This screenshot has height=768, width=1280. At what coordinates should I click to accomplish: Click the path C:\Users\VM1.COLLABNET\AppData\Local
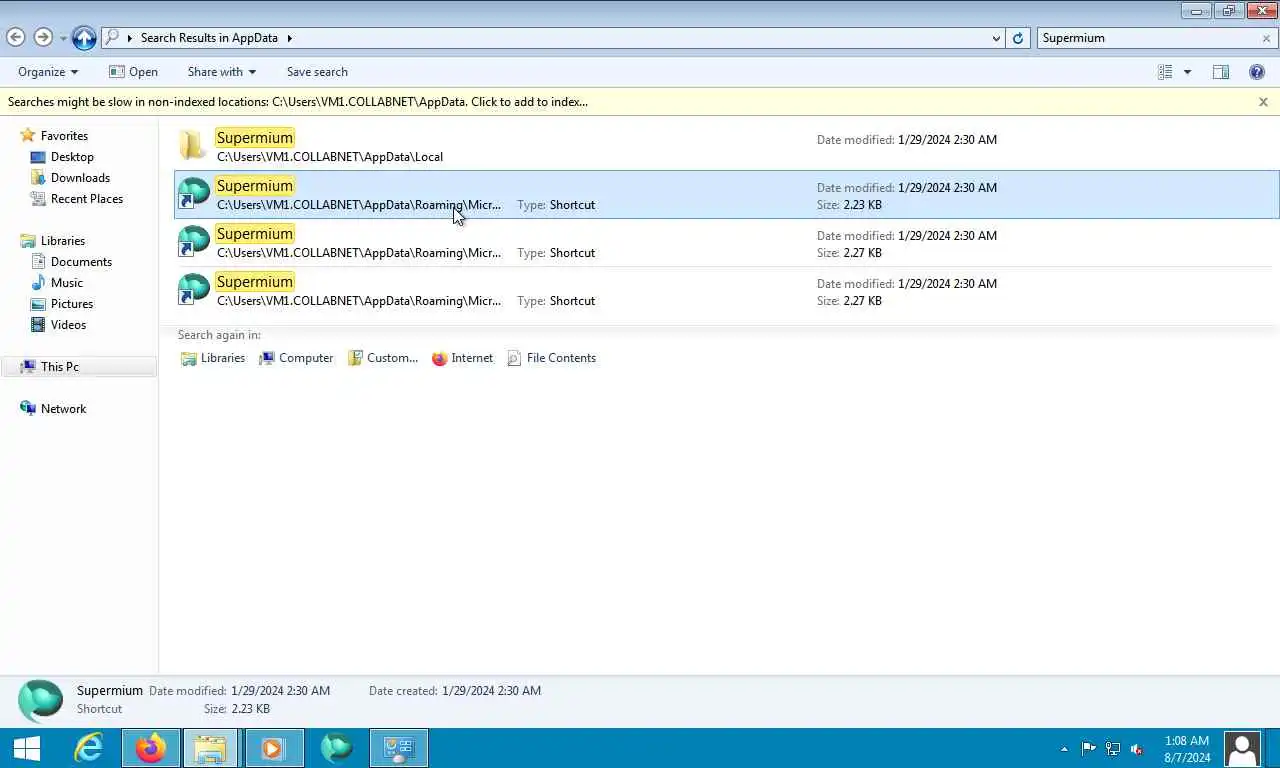(x=330, y=157)
